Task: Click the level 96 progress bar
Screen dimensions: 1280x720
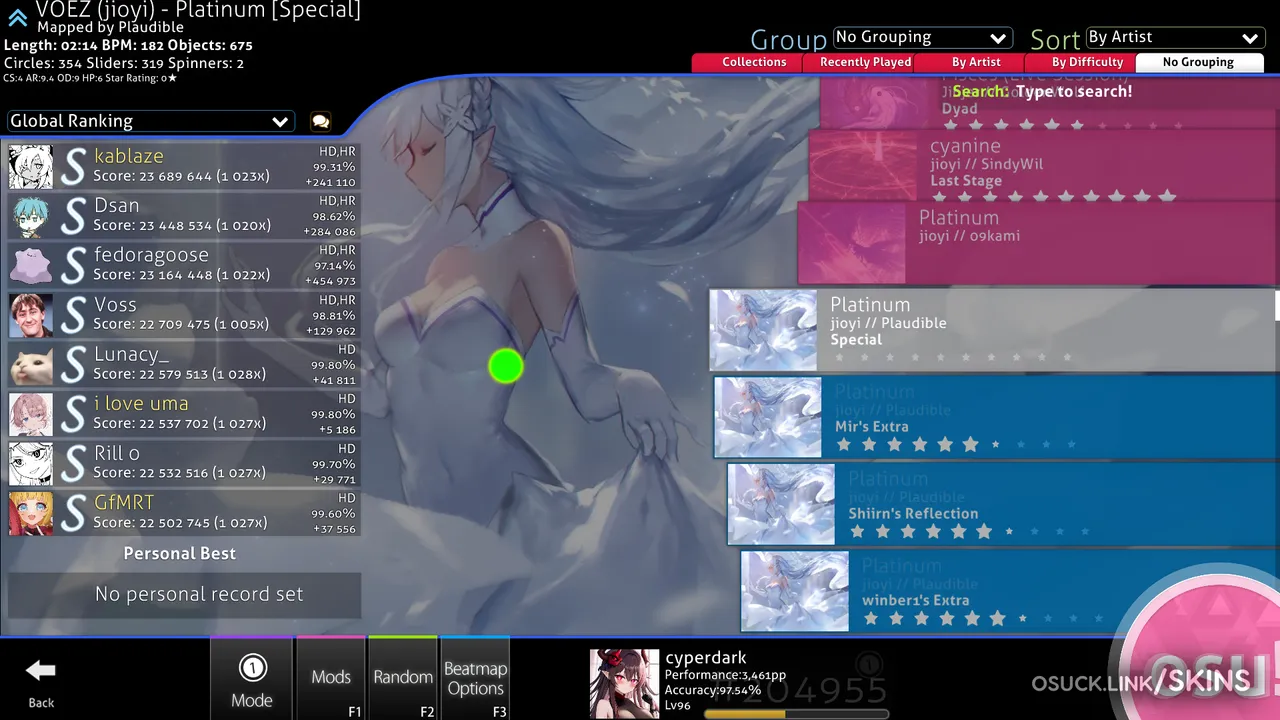Action: (x=796, y=715)
